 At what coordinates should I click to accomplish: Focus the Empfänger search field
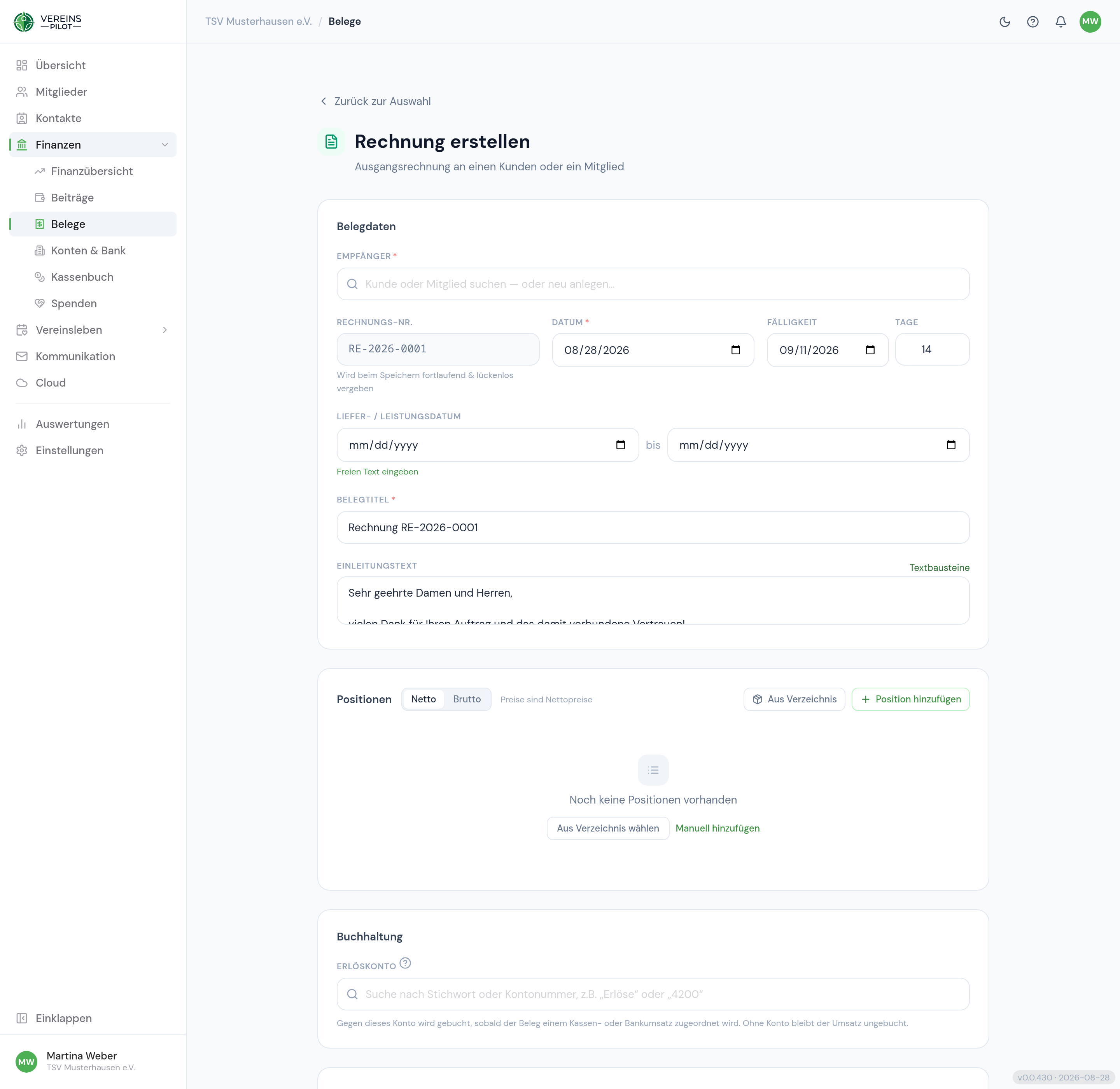tap(653, 284)
